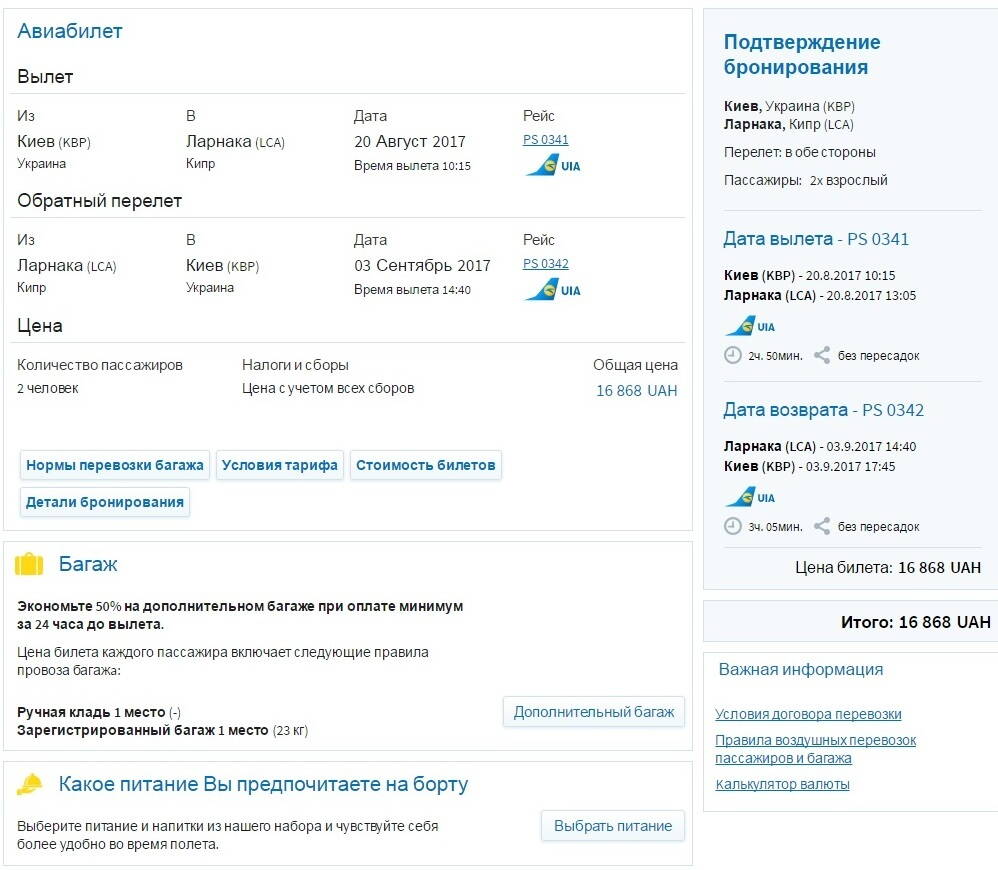Viewport: 998px width, 870px height.
Task: Click the connections icon under return flight PS 0342
Action: tap(822, 526)
